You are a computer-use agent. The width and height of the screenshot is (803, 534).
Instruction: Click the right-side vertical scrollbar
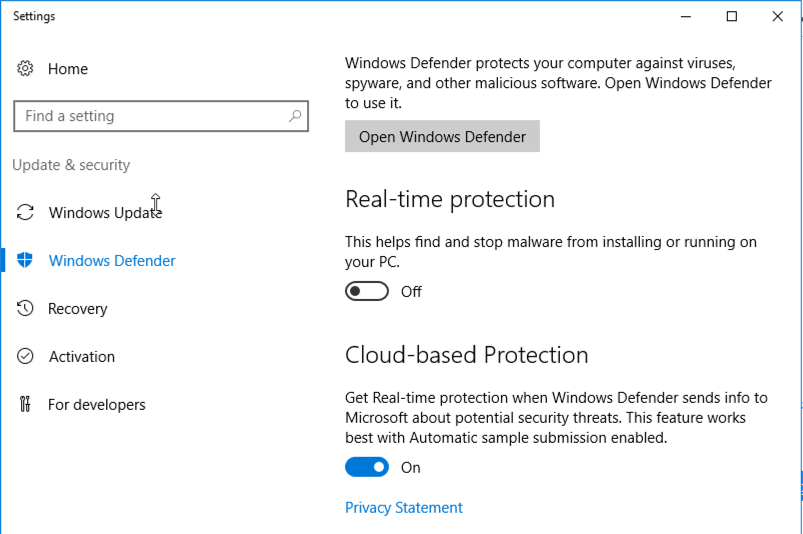click(x=799, y=300)
